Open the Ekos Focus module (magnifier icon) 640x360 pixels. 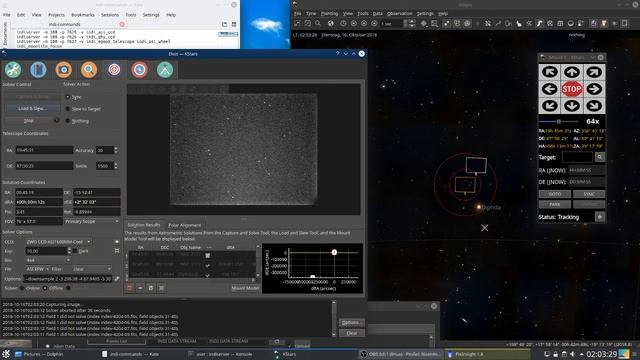[89, 70]
